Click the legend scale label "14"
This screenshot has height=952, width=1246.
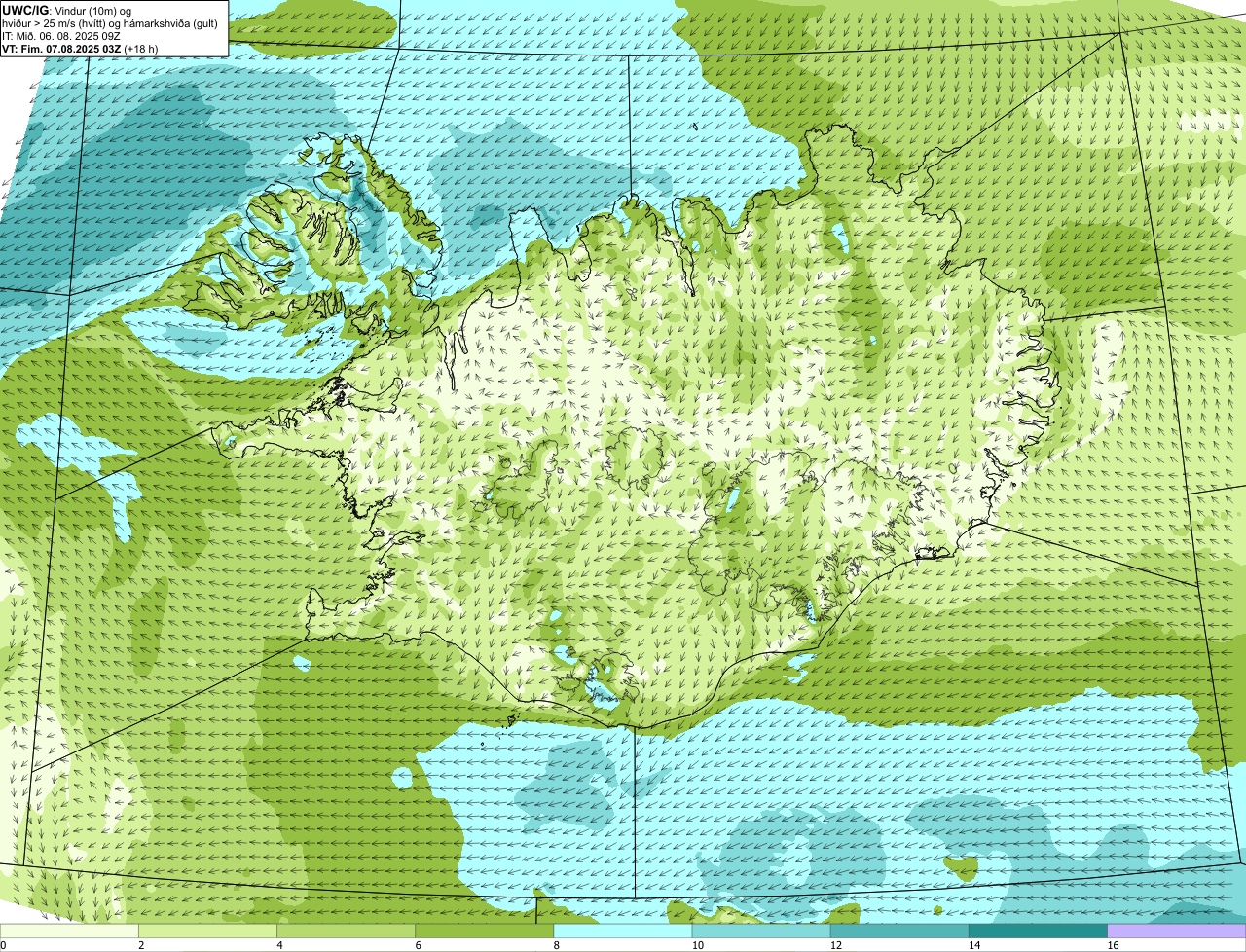(974, 945)
